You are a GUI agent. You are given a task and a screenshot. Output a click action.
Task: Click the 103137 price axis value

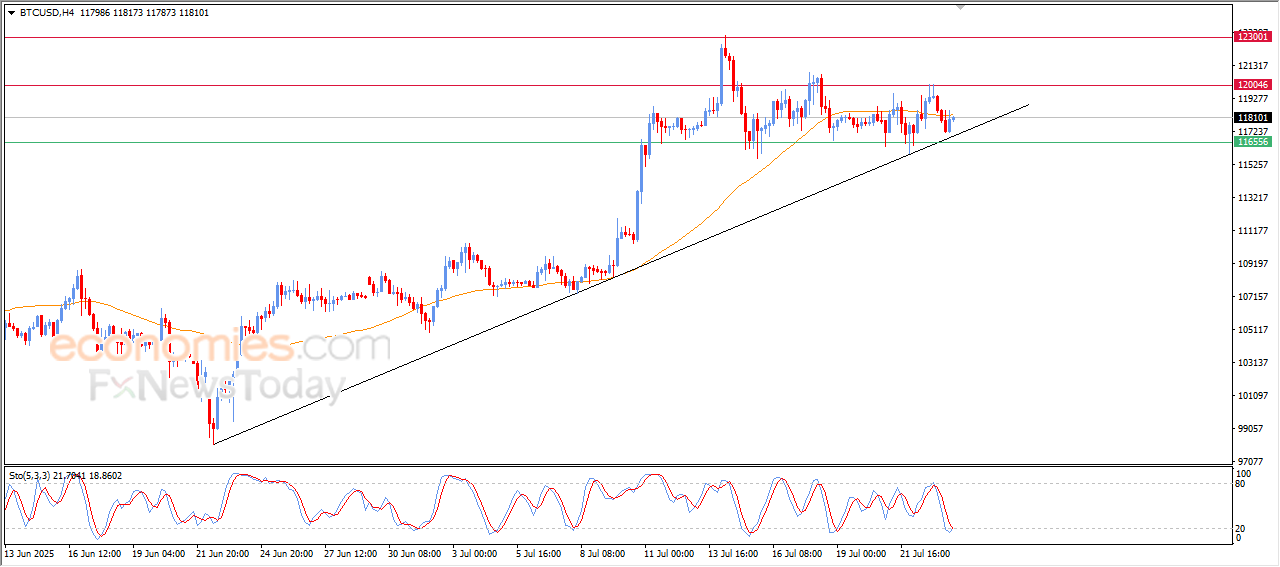[1253, 363]
